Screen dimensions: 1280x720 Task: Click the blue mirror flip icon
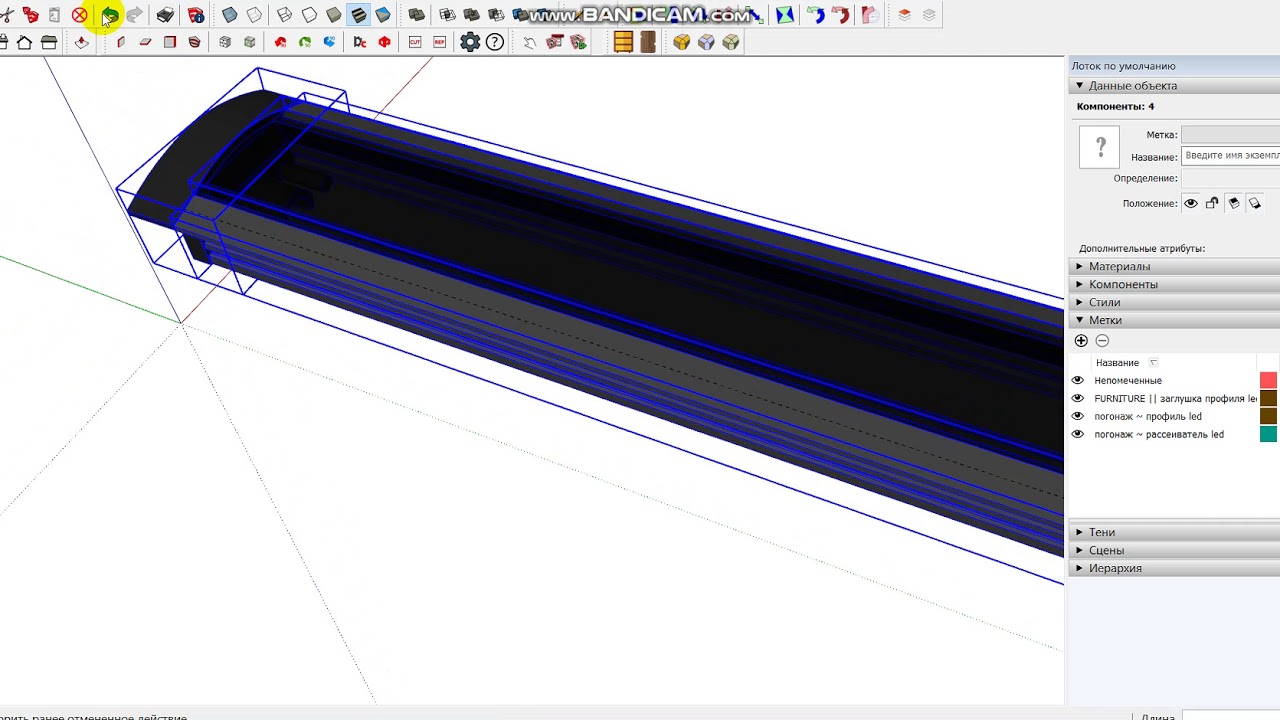pyautogui.click(x=785, y=15)
